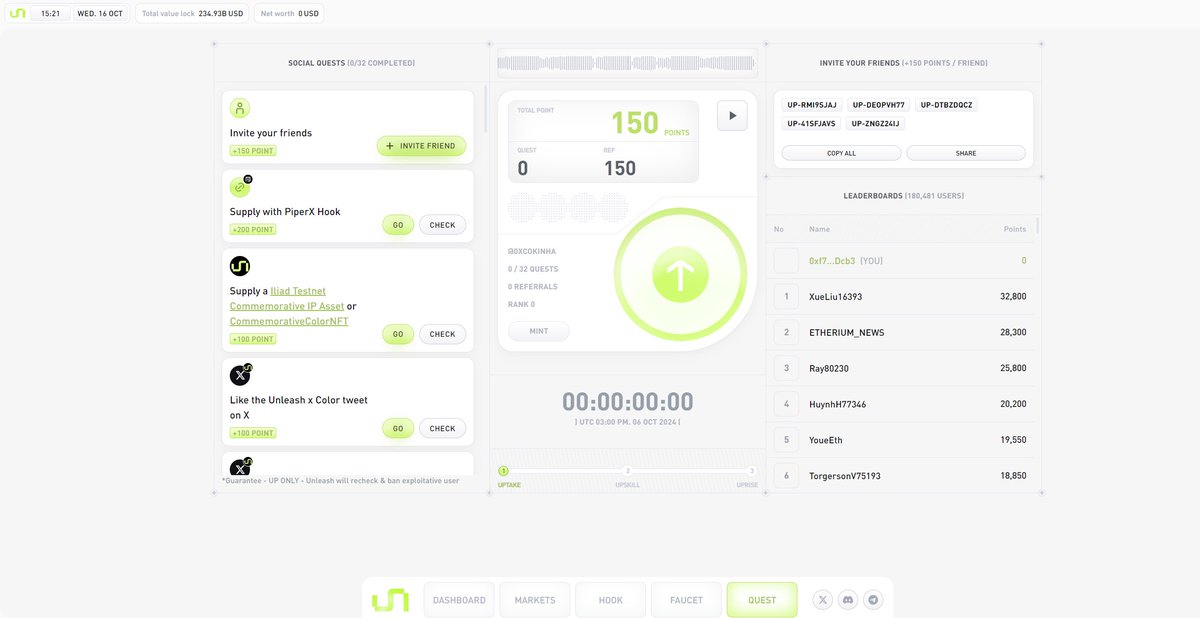Click the COPY ALL referral codes button
Viewport: 1200px width, 618px height.
pos(841,153)
